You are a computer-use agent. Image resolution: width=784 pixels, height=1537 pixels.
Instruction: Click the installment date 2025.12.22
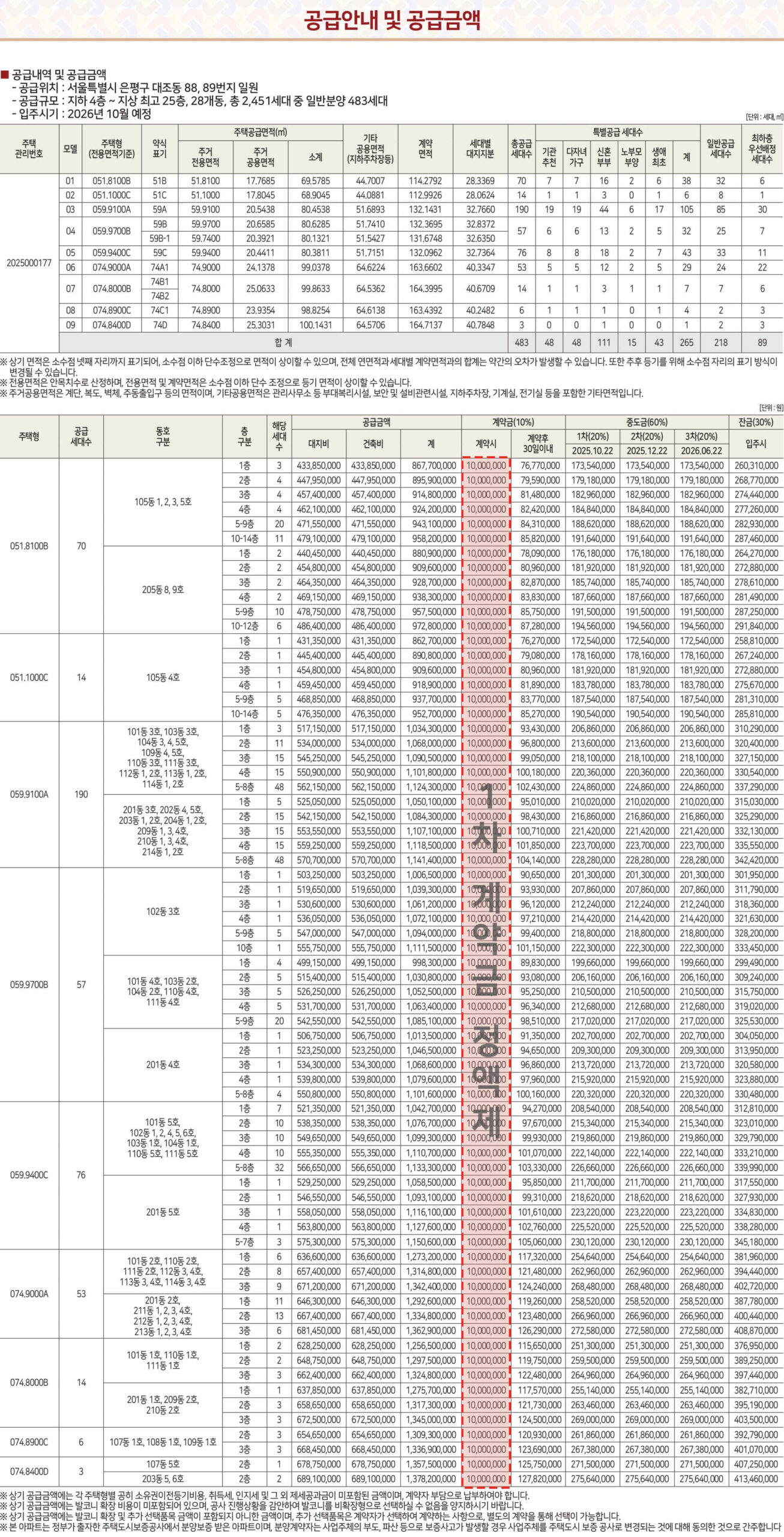click(648, 451)
